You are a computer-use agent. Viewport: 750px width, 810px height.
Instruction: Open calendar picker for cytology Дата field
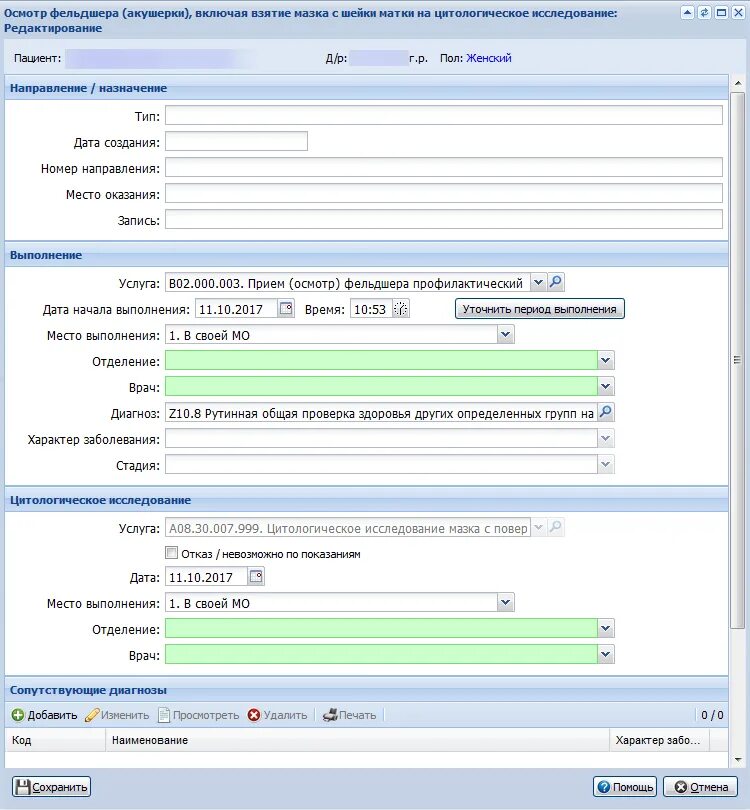click(x=256, y=577)
